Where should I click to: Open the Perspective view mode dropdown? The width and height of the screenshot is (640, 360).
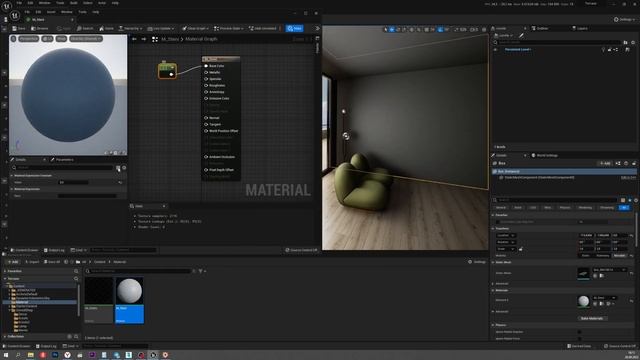click(29, 39)
